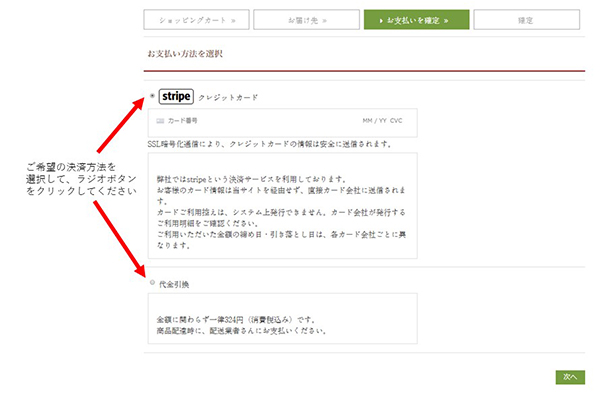Open the お支払いを確定 step
The width and height of the screenshot is (600, 394).
pos(416,20)
